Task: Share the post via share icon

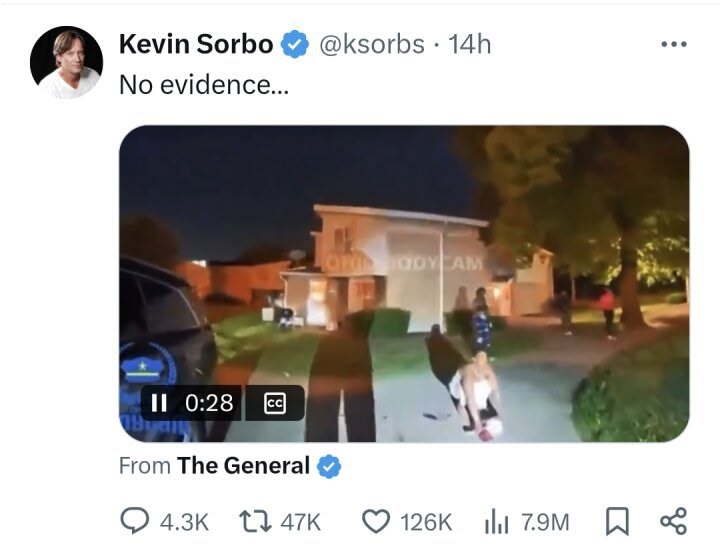Action: (674, 521)
